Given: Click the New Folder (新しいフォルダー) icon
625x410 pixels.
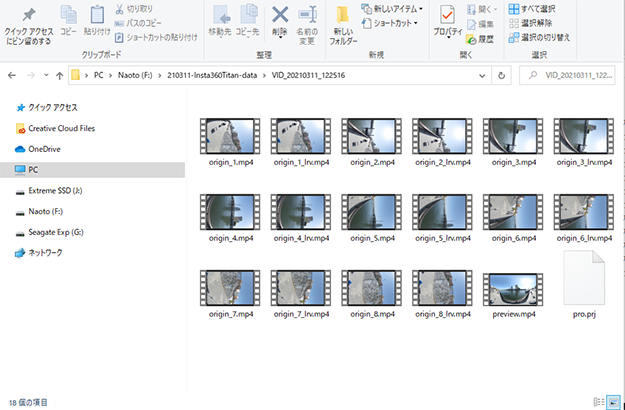Looking at the screenshot, I should tap(343, 24).
